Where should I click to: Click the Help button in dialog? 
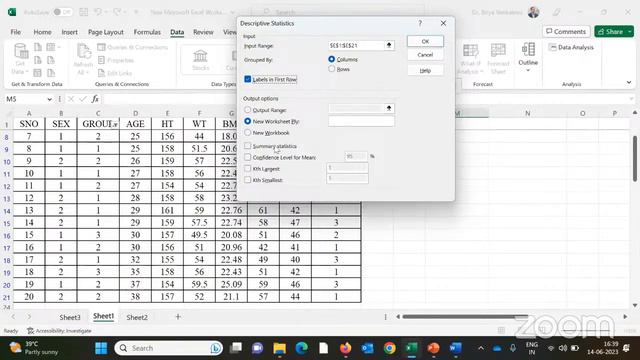pos(425,71)
